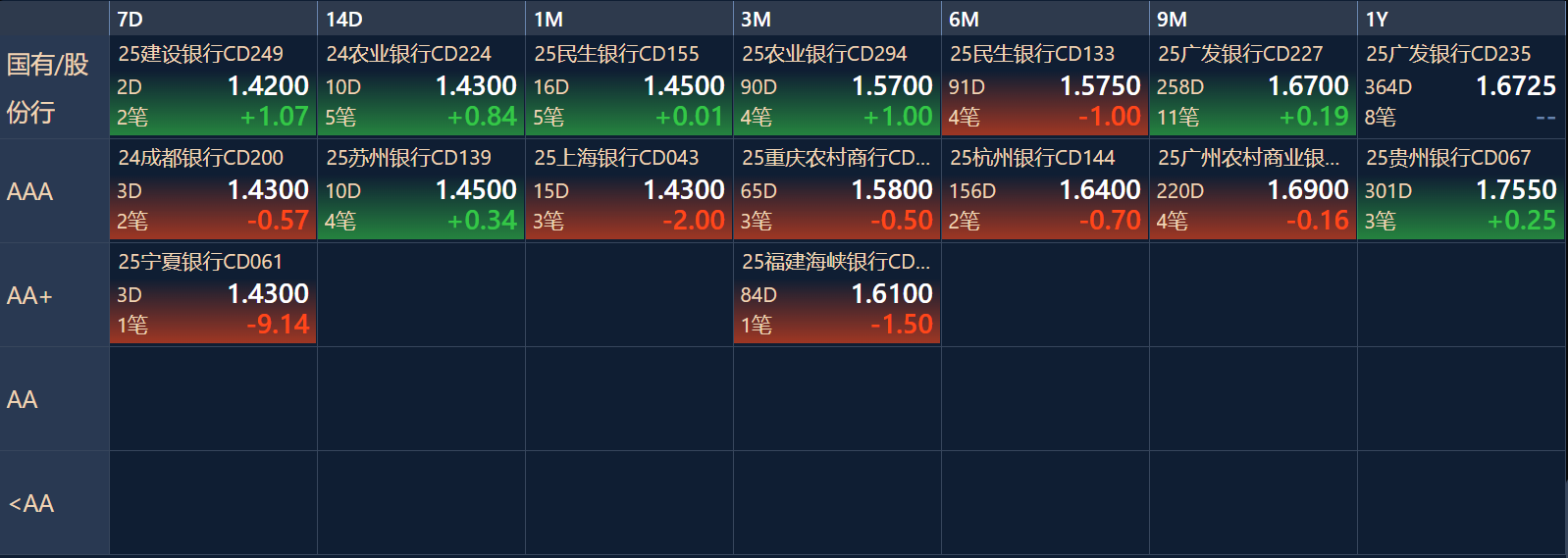Select the 9M tenor column header
Viewport: 1568px width, 558px height.
(x=1253, y=19)
